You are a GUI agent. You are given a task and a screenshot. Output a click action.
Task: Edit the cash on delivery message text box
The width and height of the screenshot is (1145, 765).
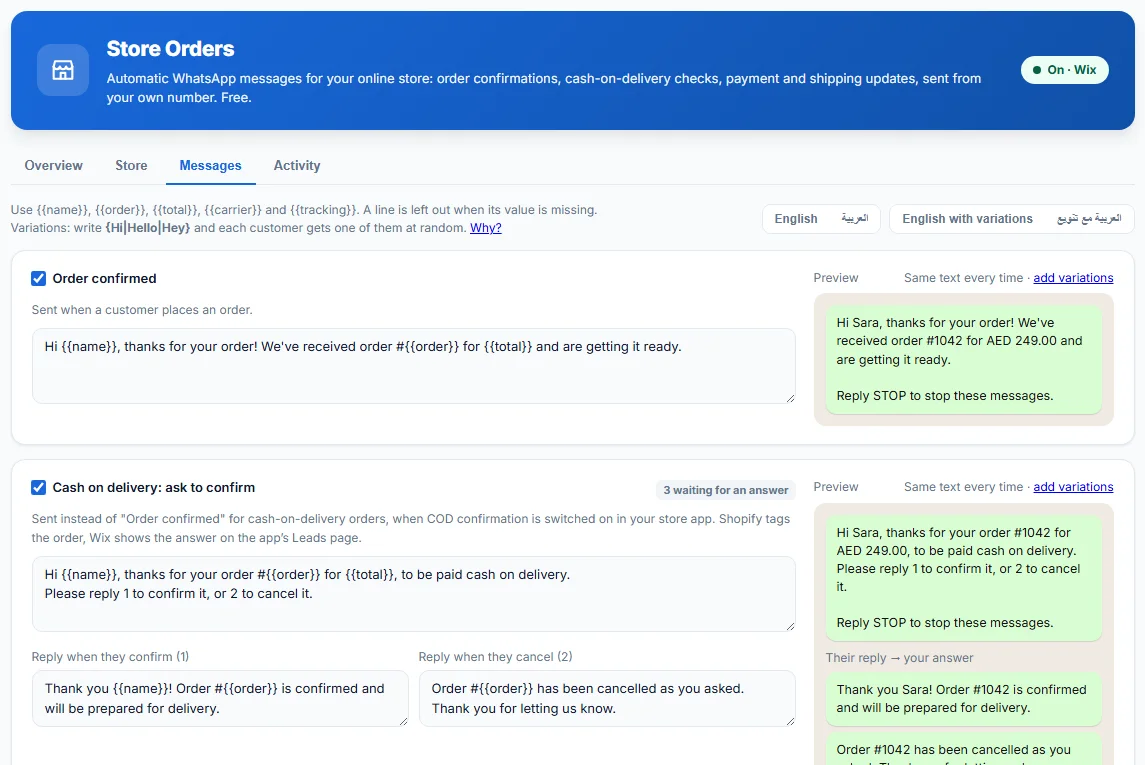[x=413, y=593]
